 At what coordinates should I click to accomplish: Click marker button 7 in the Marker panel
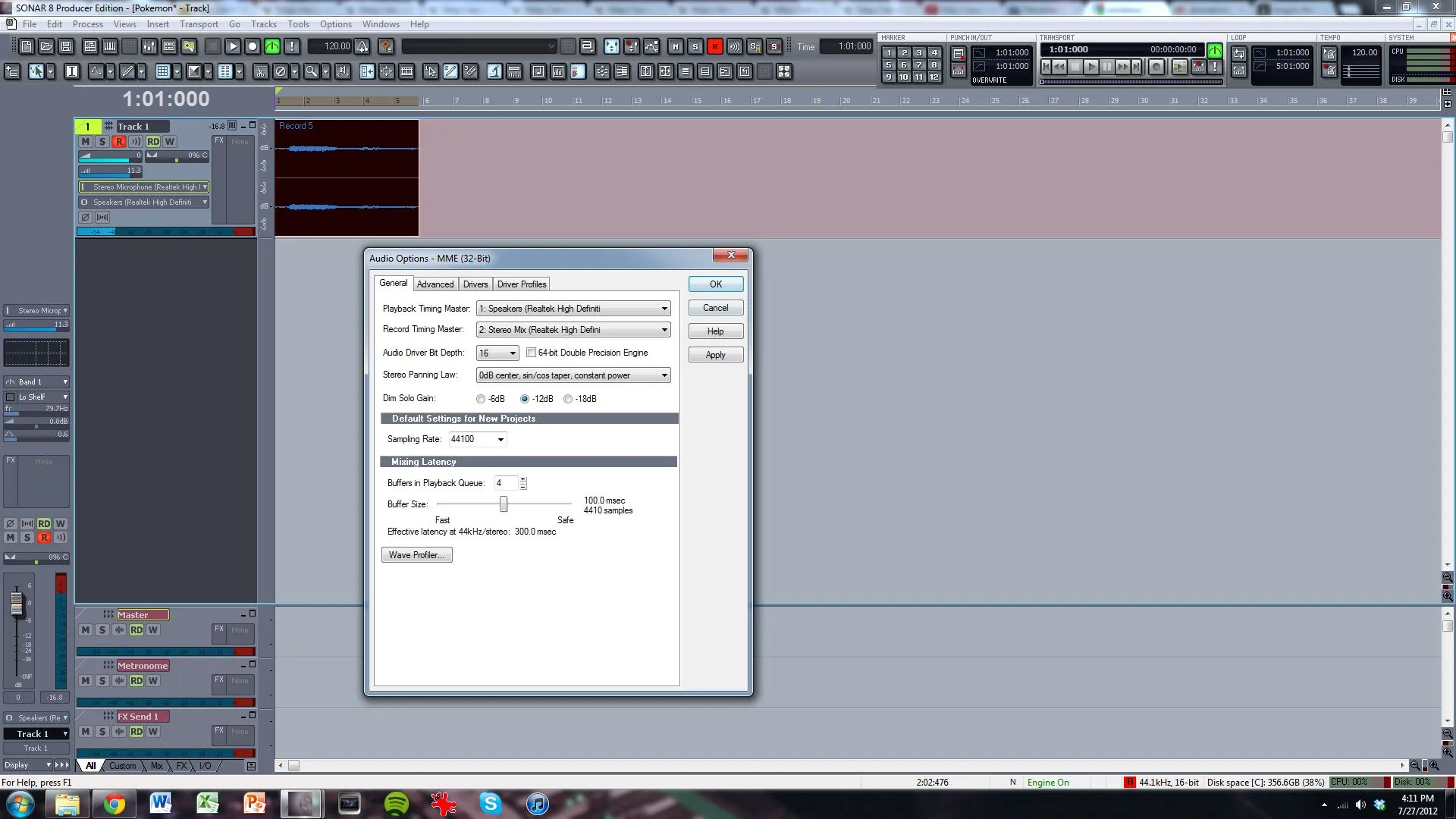[x=919, y=64]
